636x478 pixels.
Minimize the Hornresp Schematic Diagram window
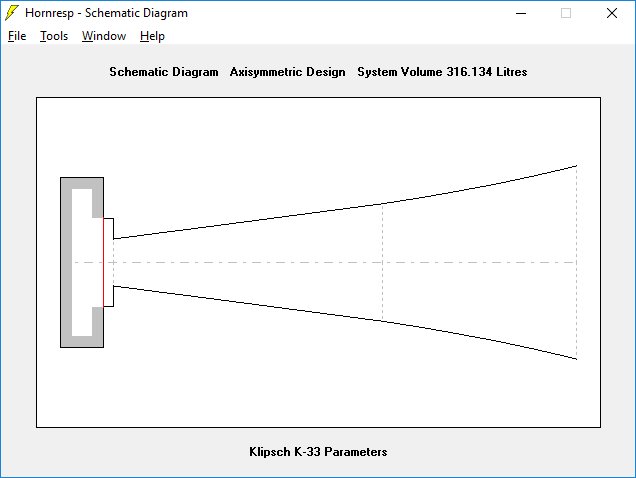(x=521, y=13)
